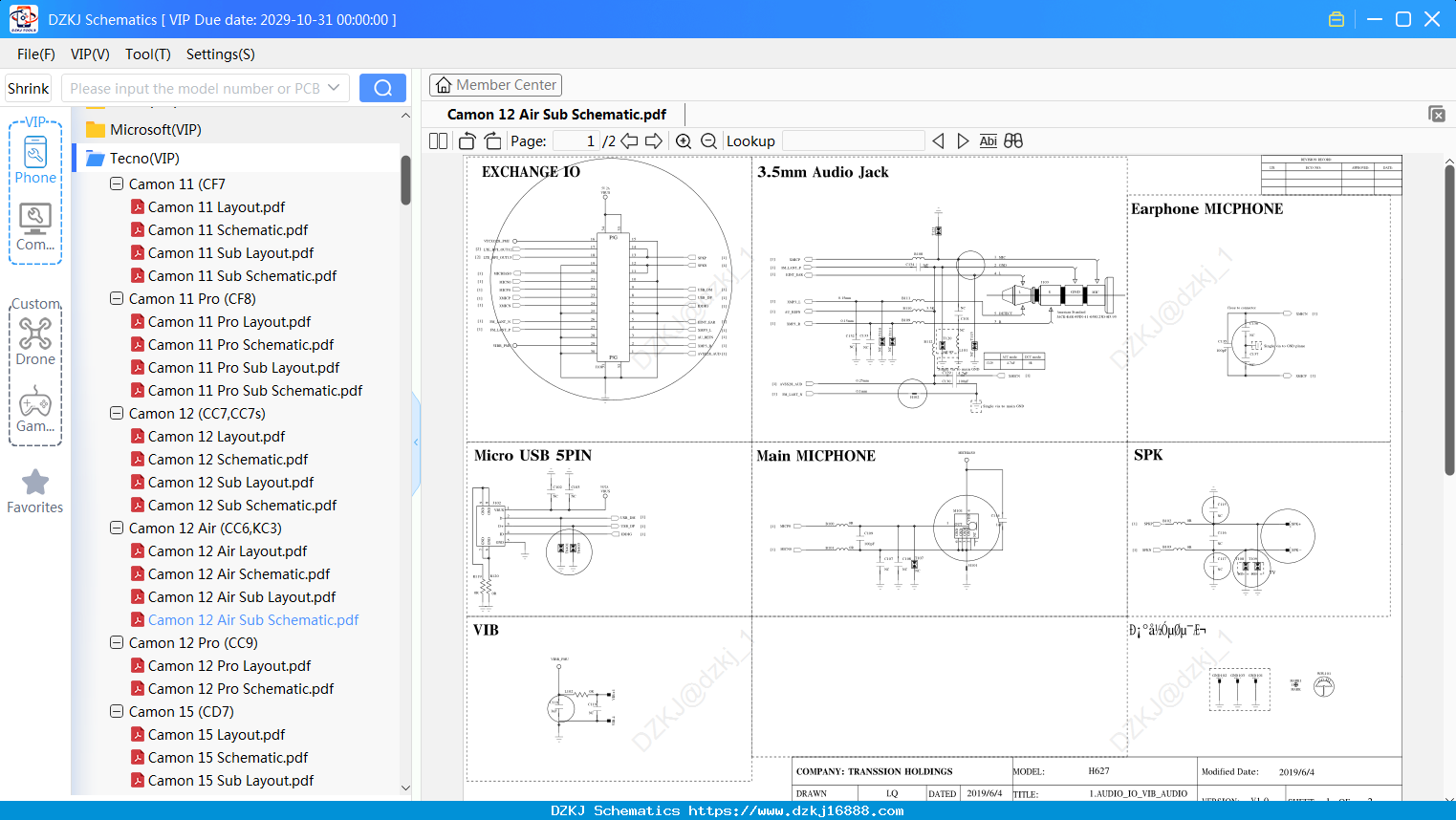Open the model number dropdown arrow
This screenshot has height=820, width=1456.
click(x=334, y=88)
